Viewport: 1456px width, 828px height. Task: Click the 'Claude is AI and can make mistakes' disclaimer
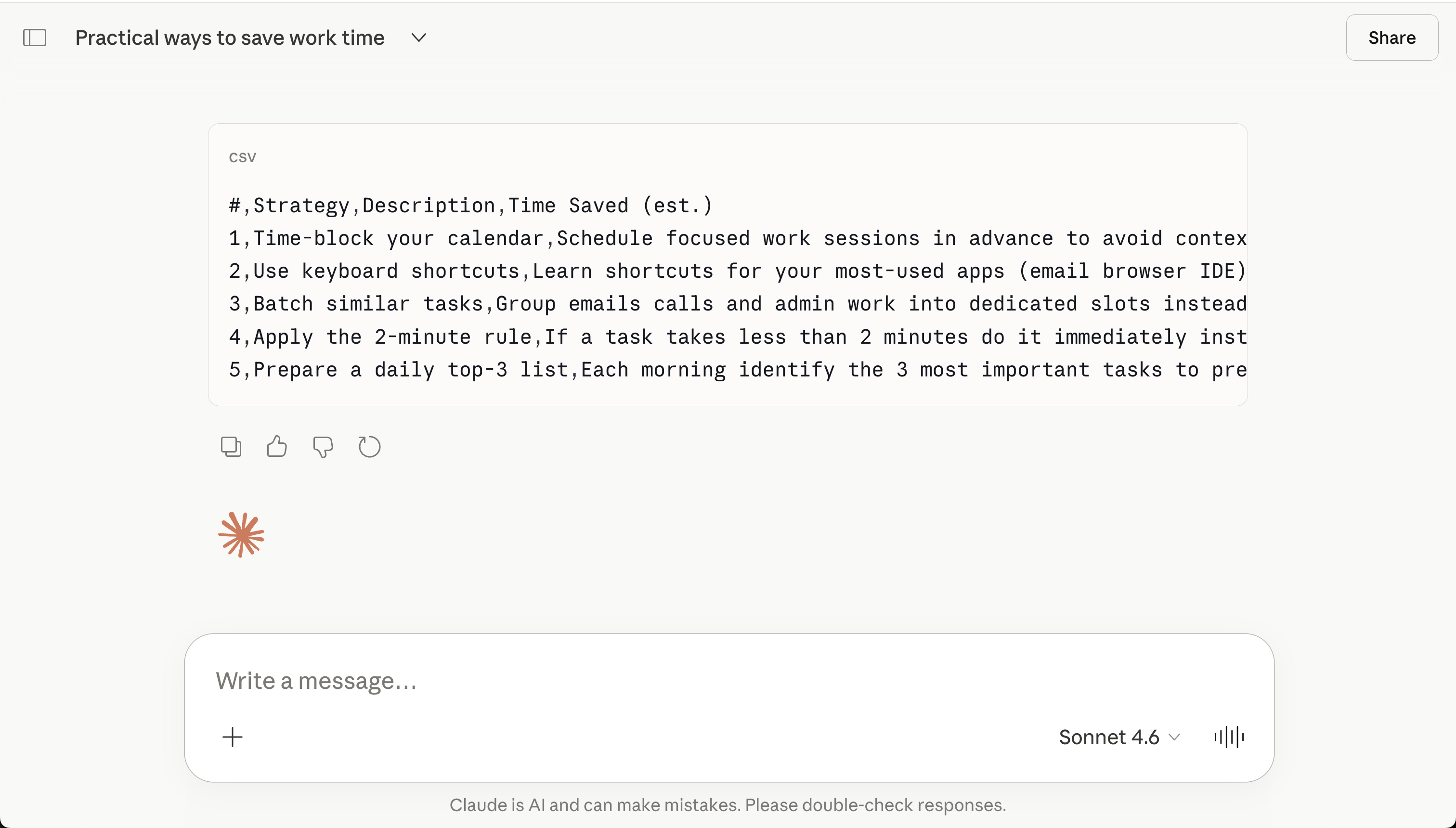click(728, 805)
